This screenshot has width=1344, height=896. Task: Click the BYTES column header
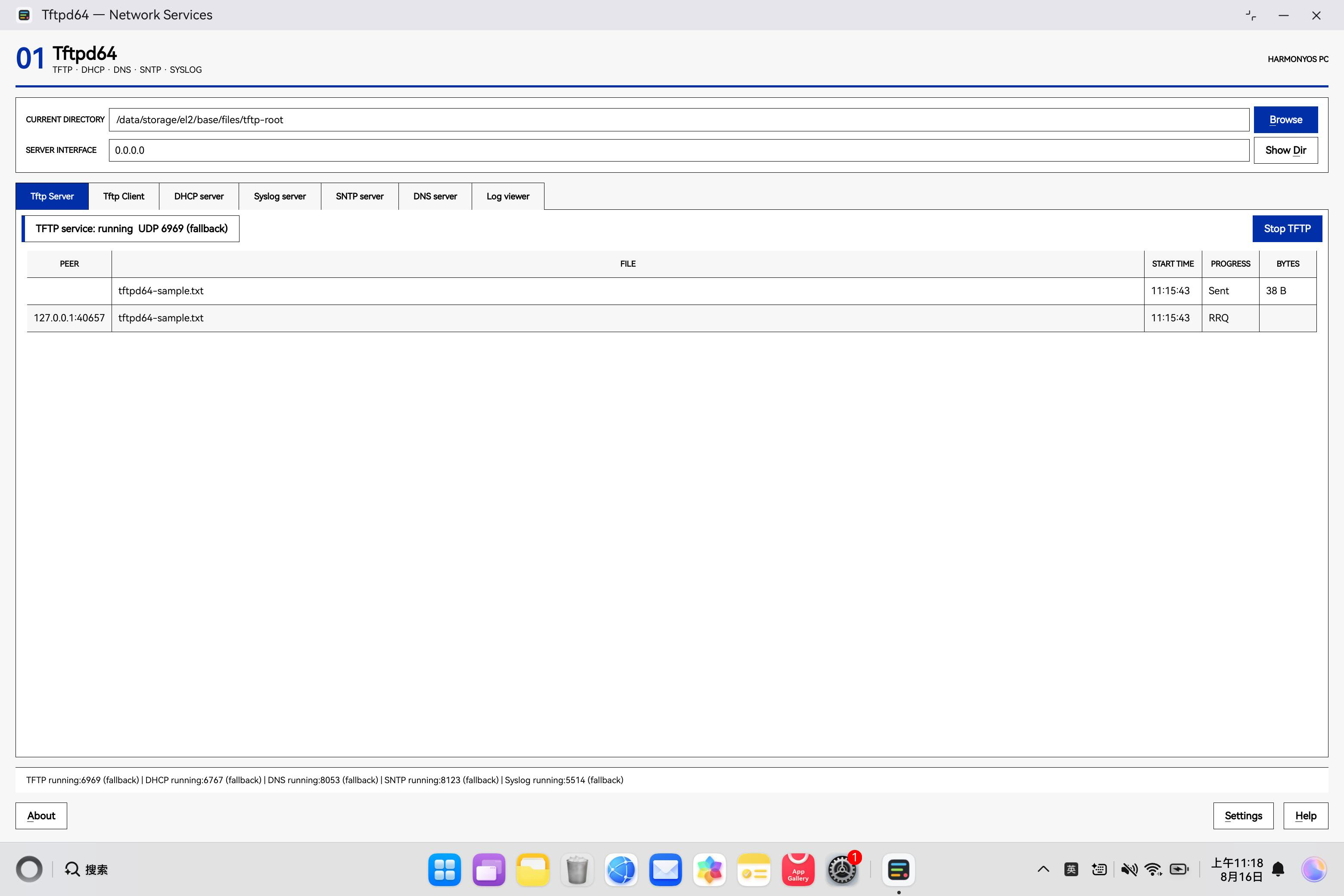pyautogui.click(x=1288, y=264)
